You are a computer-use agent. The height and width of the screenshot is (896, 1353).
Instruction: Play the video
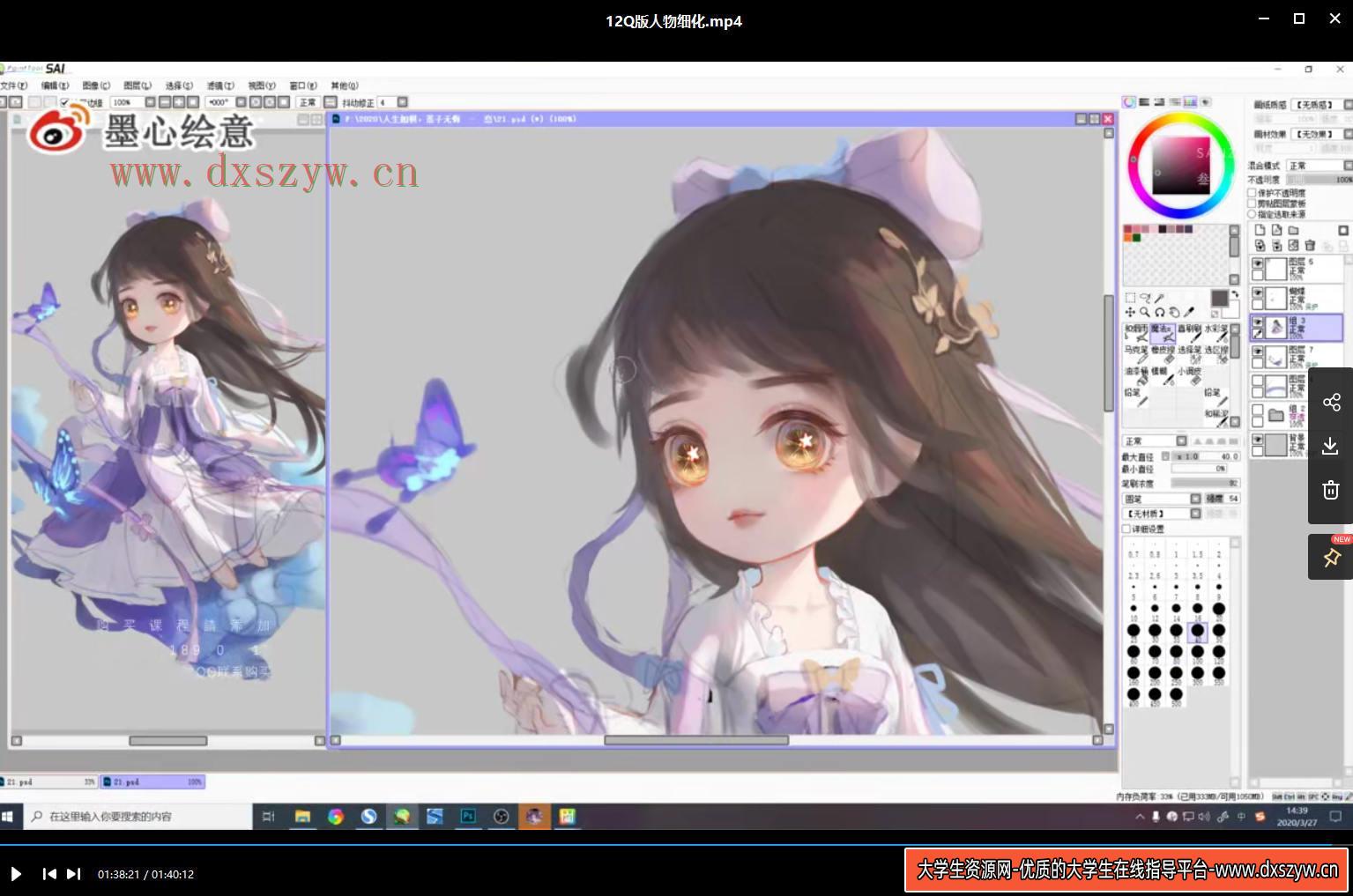pos(16,874)
